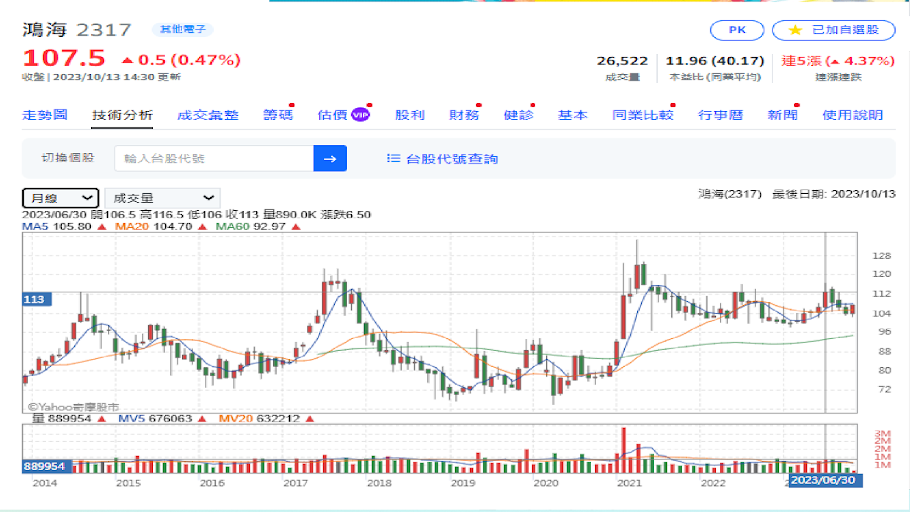Open the 行事曆 tab

point(720,115)
